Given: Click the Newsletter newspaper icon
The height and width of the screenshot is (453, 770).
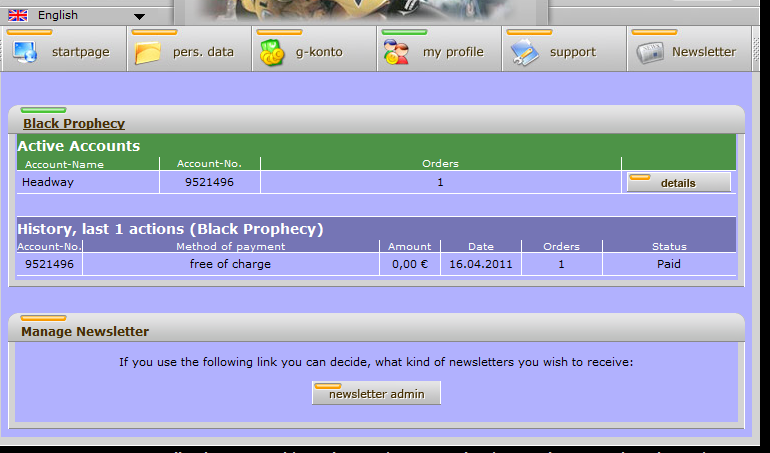Looking at the screenshot, I should tap(650, 53).
